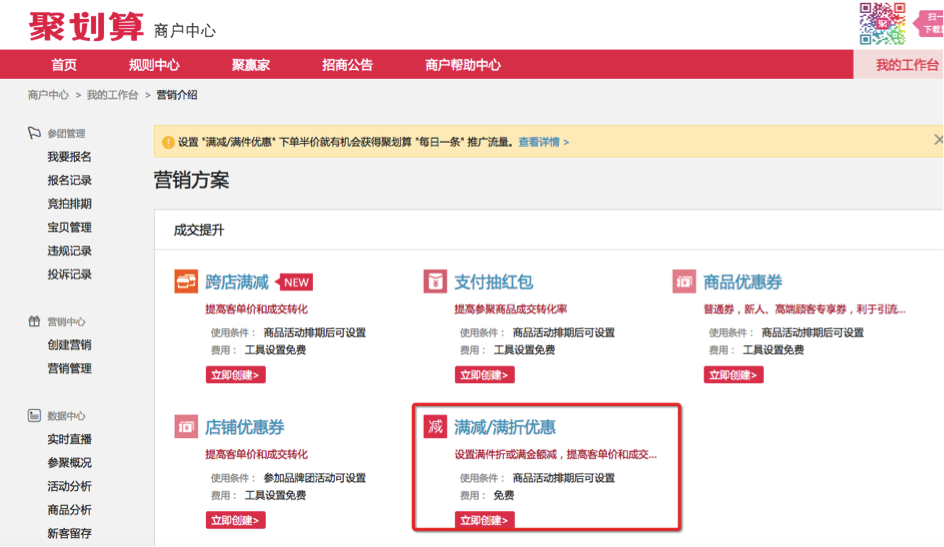
Task: Select 创建营销 in sidebar
Action: point(70,345)
